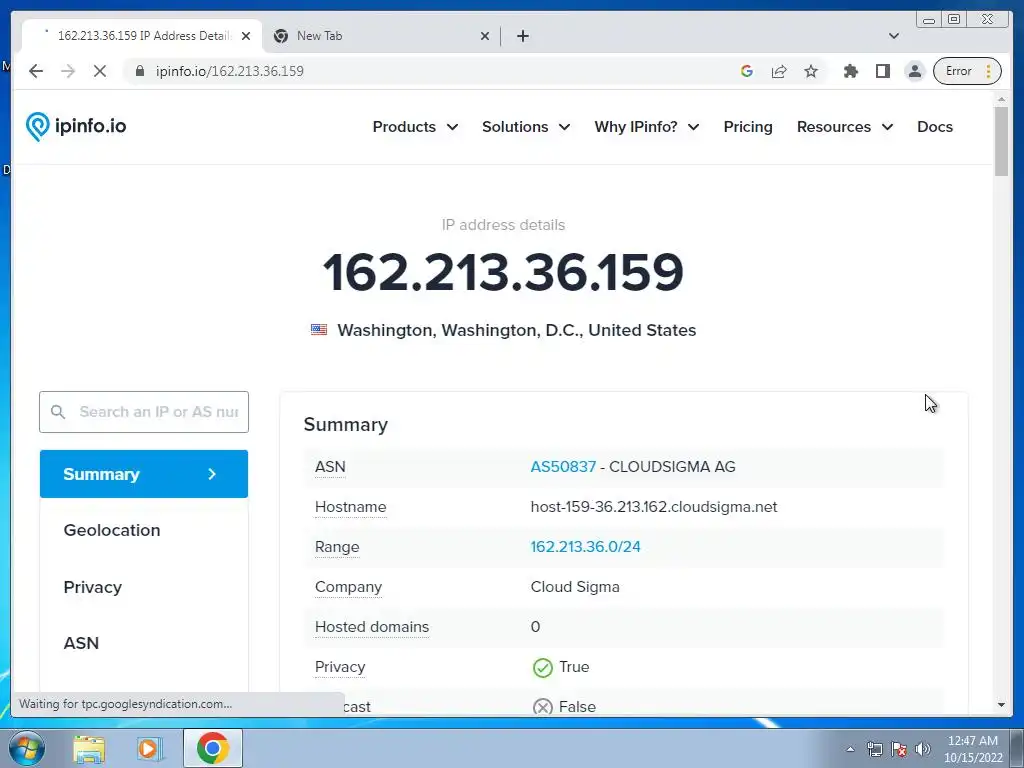1024x768 pixels.
Task: Click the search magnifier icon
Action: coord(58,412)
